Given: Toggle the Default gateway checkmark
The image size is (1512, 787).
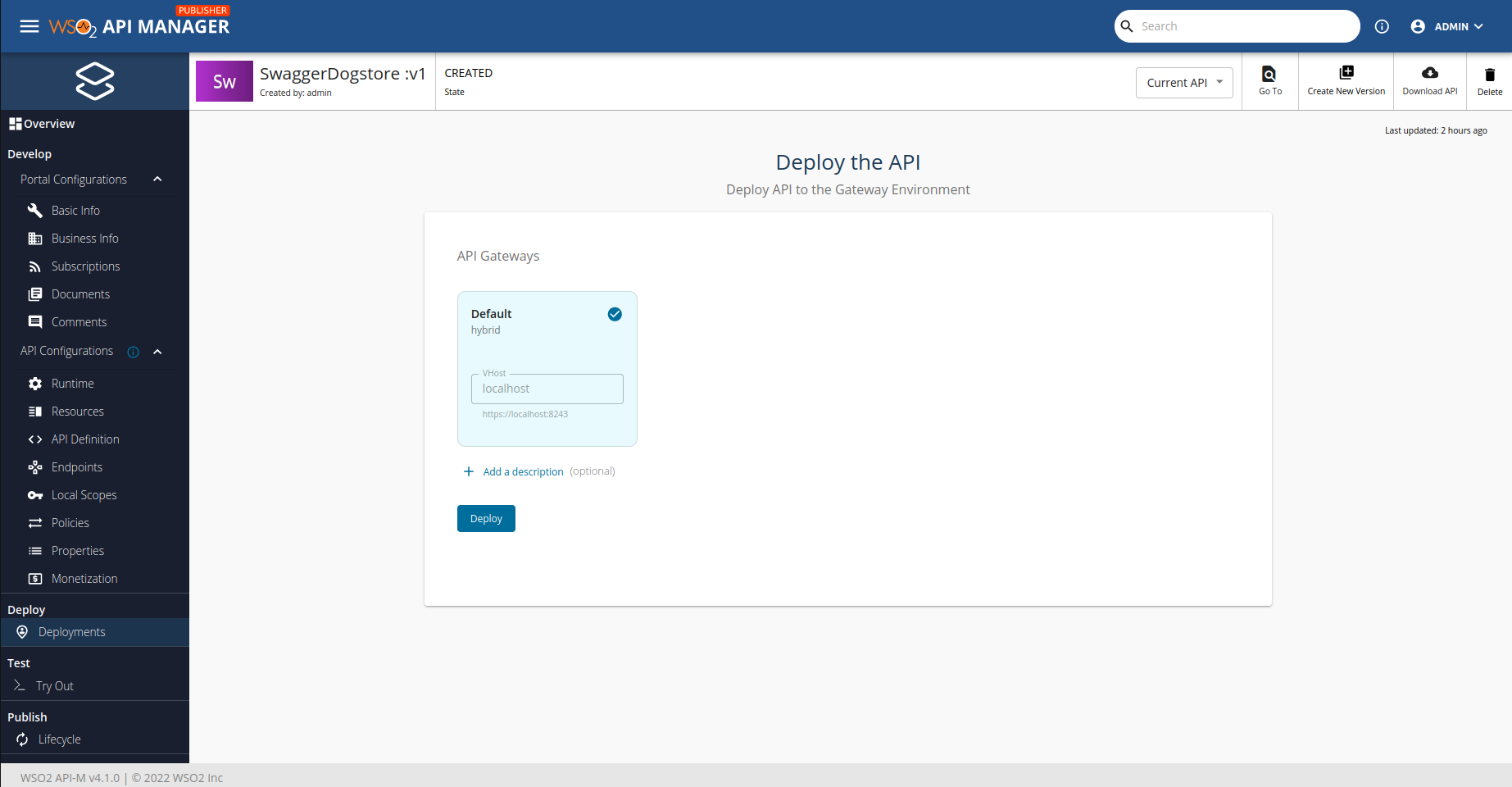Looking at the screenshot, I should click(615, 314).
